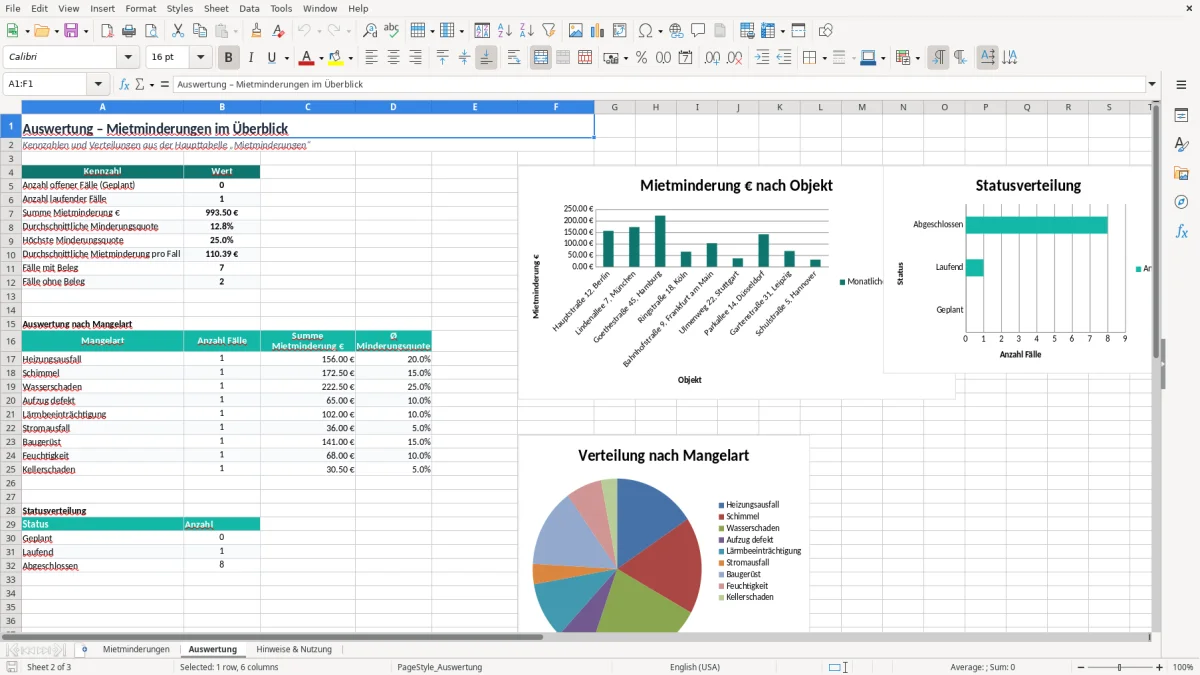Open the Borders dropdown arrow
The image size is (1200, 675).
pyautogui.click(x=824, y=58)
